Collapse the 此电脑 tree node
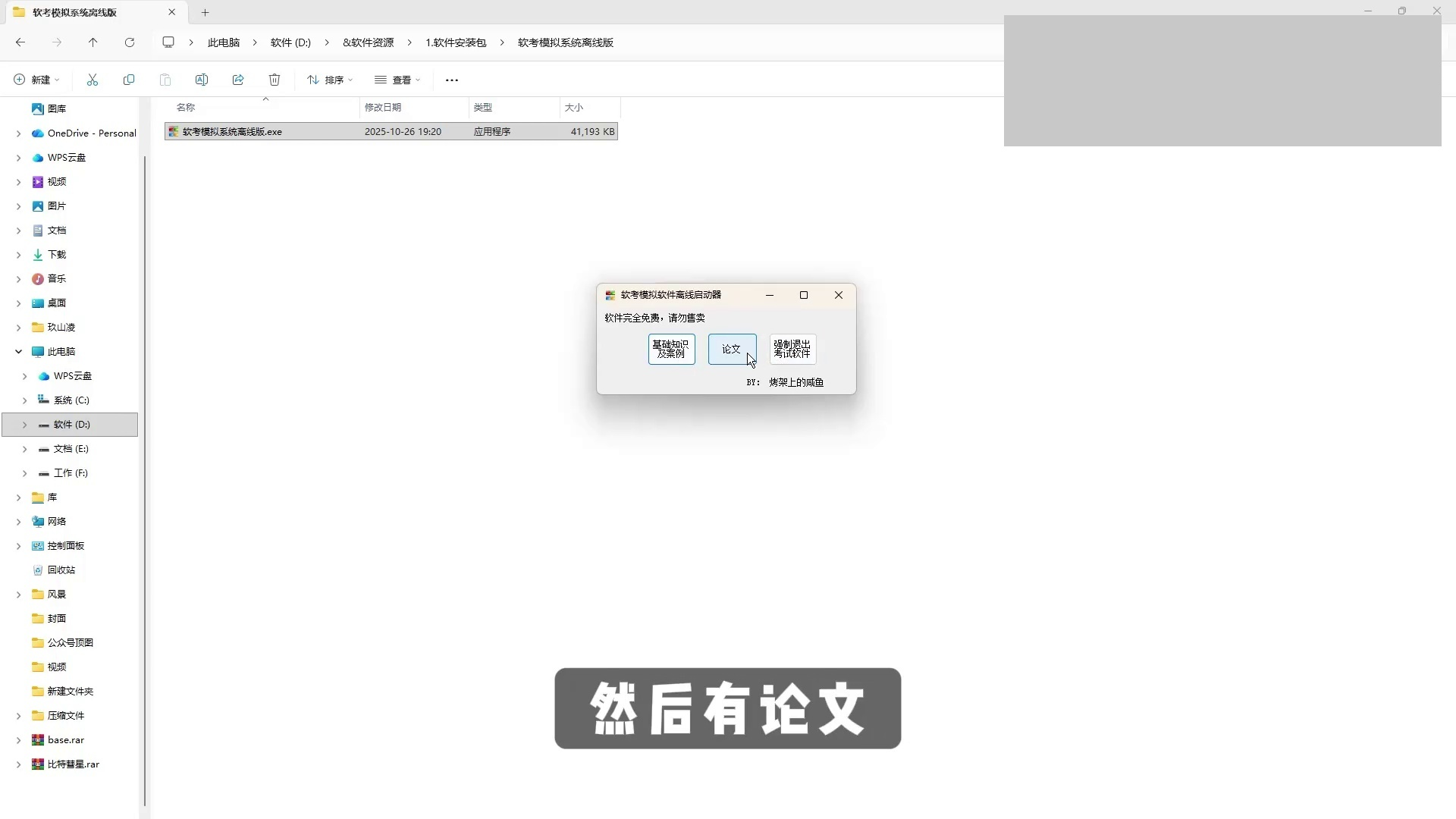This screenshot has width=1456, height=819. [18, 352]
